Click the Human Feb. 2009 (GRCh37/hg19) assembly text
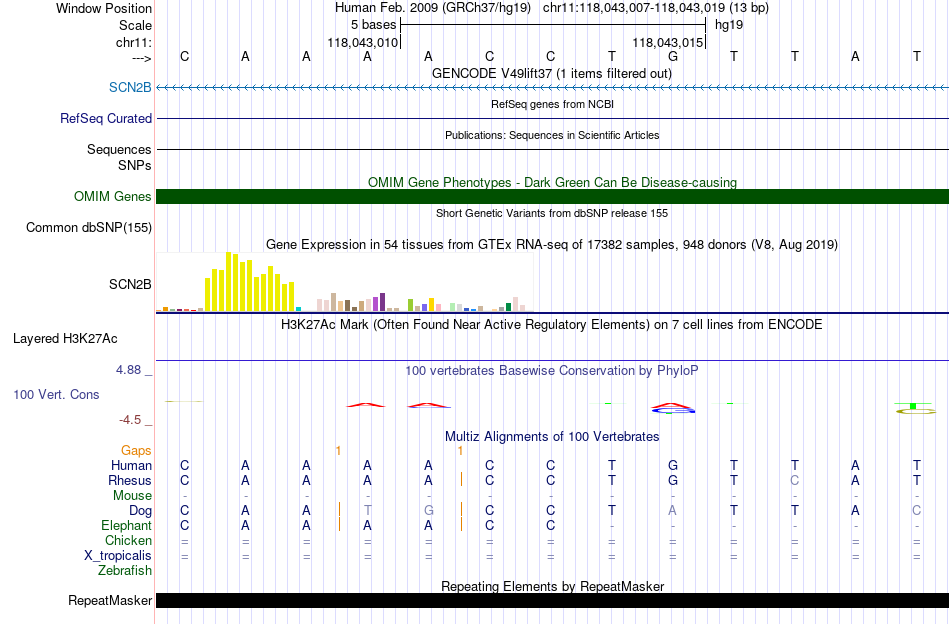Image resolution: width=950 pixels, height=624 pixels. coord(433,8)
